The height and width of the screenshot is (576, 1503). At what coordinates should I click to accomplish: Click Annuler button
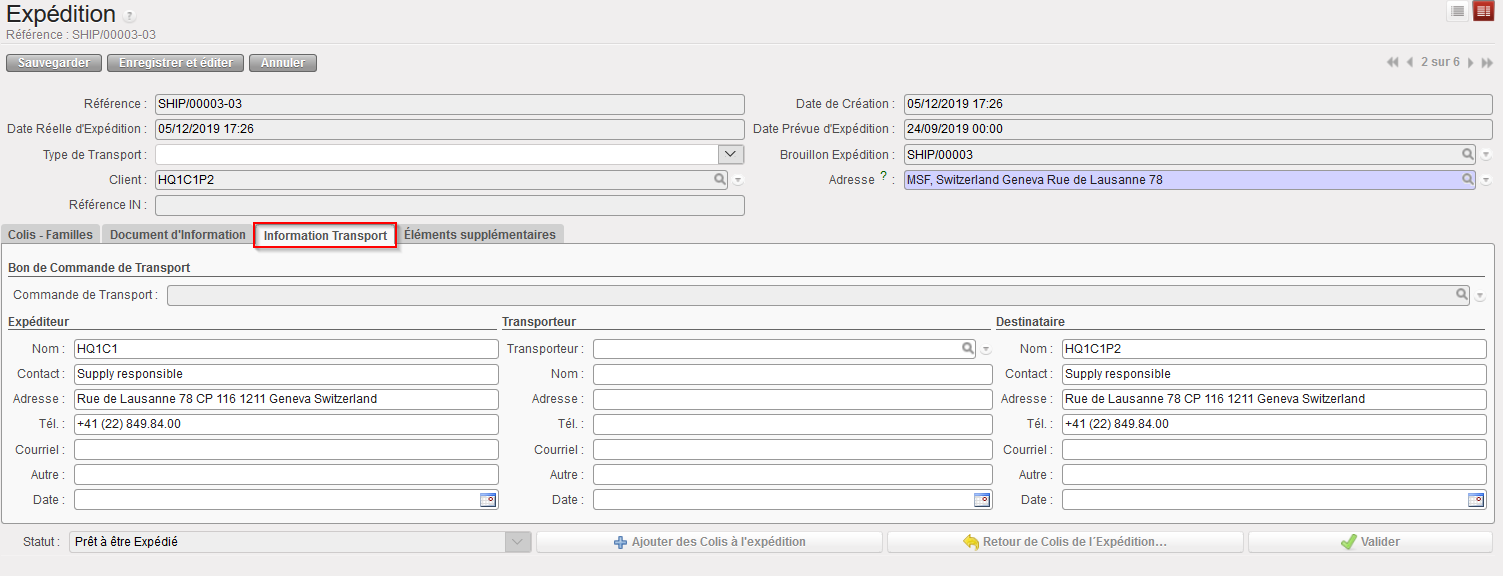tap(283, 63)
